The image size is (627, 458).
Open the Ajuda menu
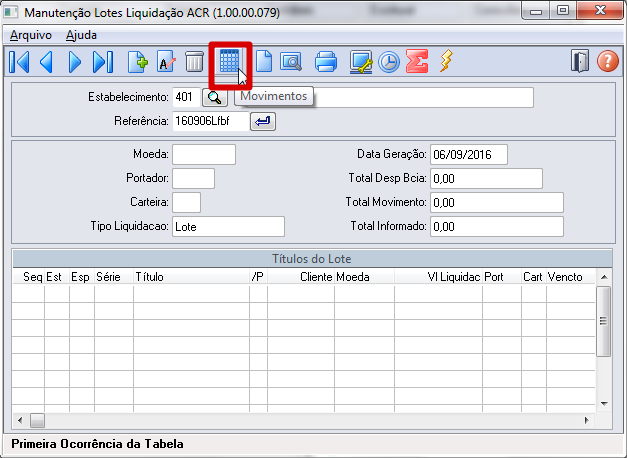click(81, 35)
